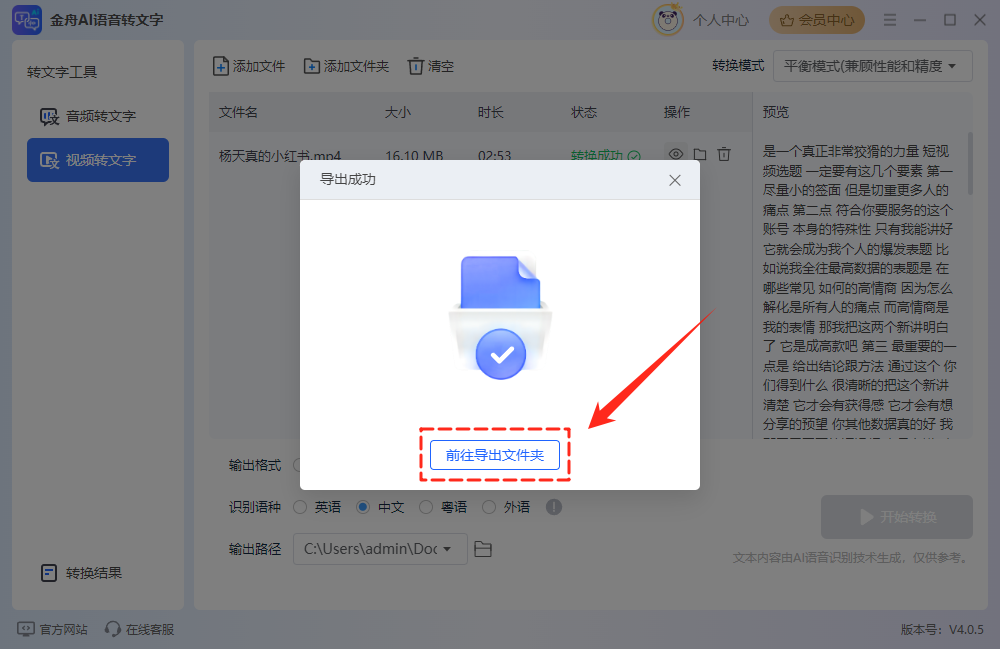The image size is (1000, 649).
Task: Minimize the application window
Action: [920, 20]
